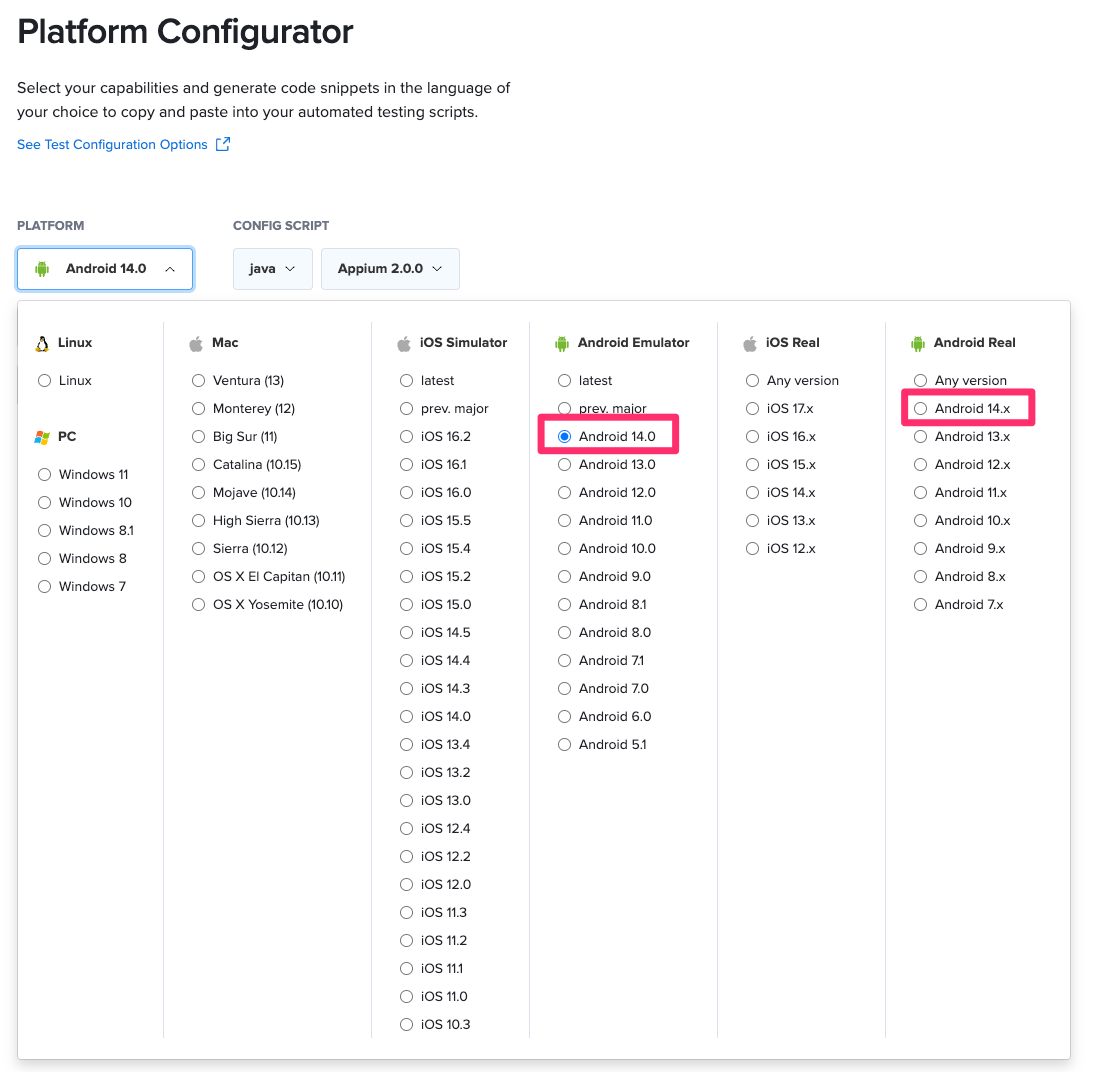Click the Android icon next to Android Emulator

pos(562,343)
